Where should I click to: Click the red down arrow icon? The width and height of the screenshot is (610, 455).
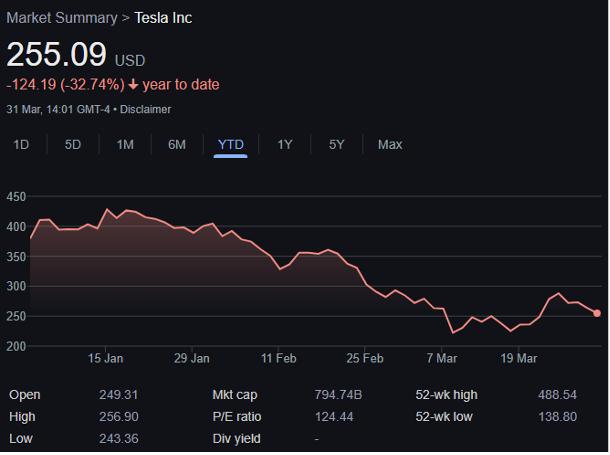click(x=133, y=84)
